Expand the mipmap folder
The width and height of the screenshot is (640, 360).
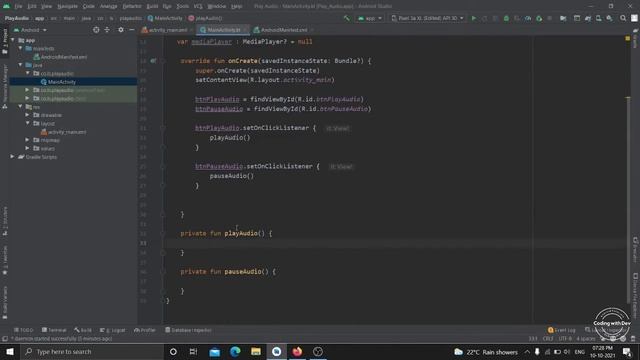(x=27, y=140)
